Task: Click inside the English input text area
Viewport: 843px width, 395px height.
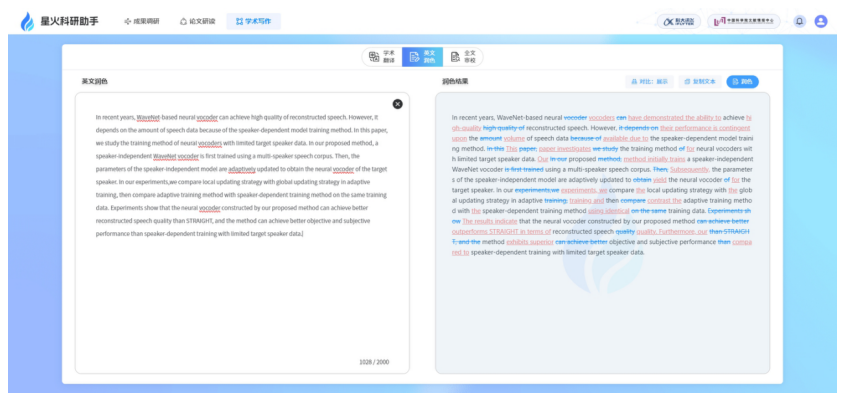Action: click(242, 233)
